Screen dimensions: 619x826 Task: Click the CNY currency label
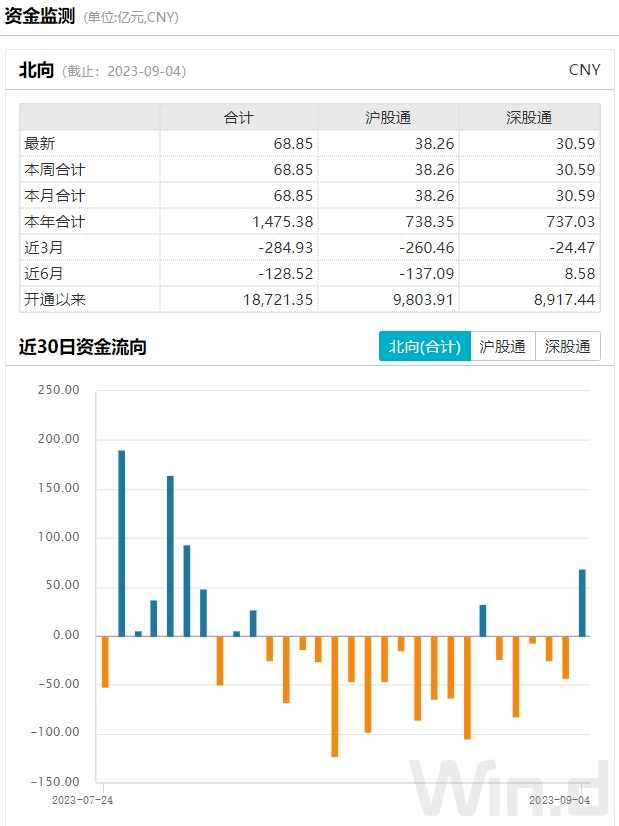click(584, 70)
